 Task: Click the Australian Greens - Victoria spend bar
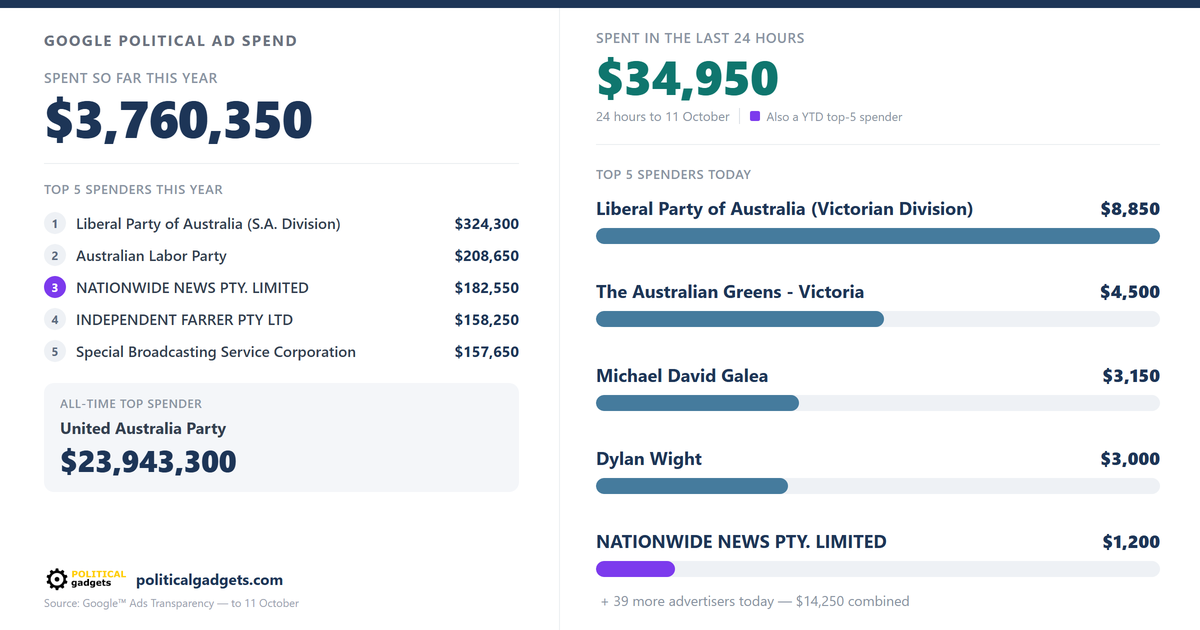(x=740, y=319)
